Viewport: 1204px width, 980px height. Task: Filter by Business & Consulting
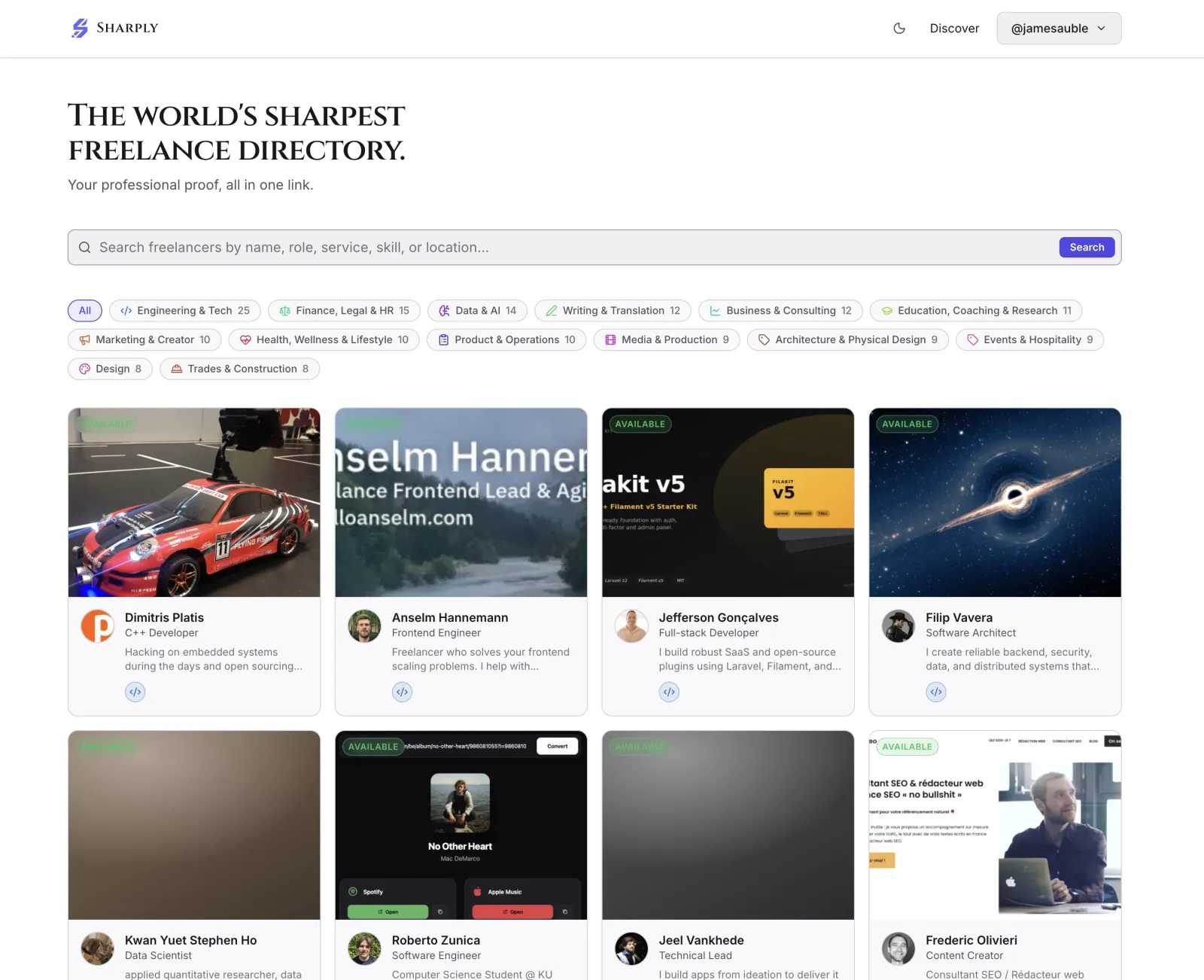pyautogui.click(x=780, y=311)
